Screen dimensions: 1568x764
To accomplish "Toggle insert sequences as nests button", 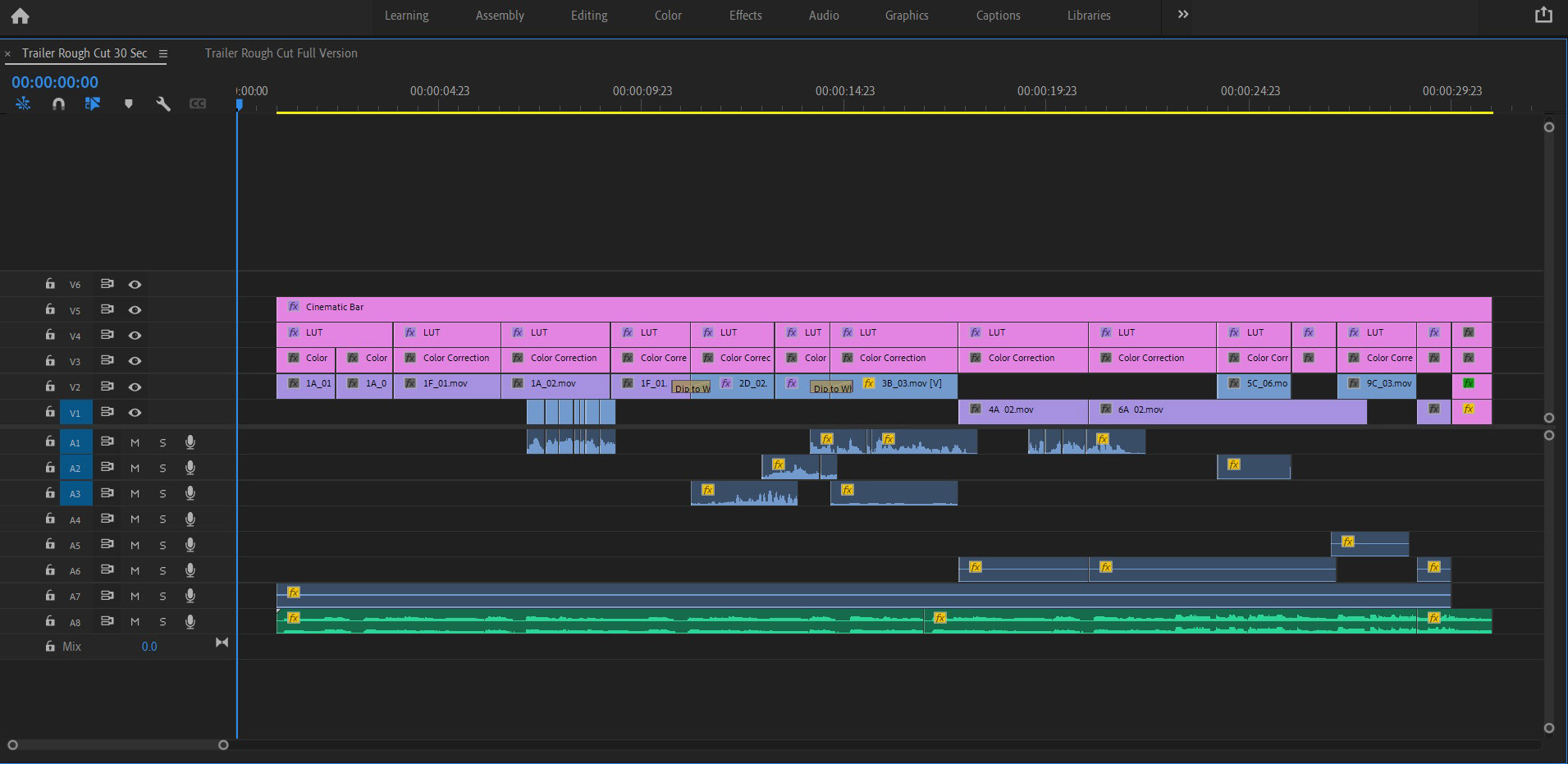I will click(x=23, y=103).
